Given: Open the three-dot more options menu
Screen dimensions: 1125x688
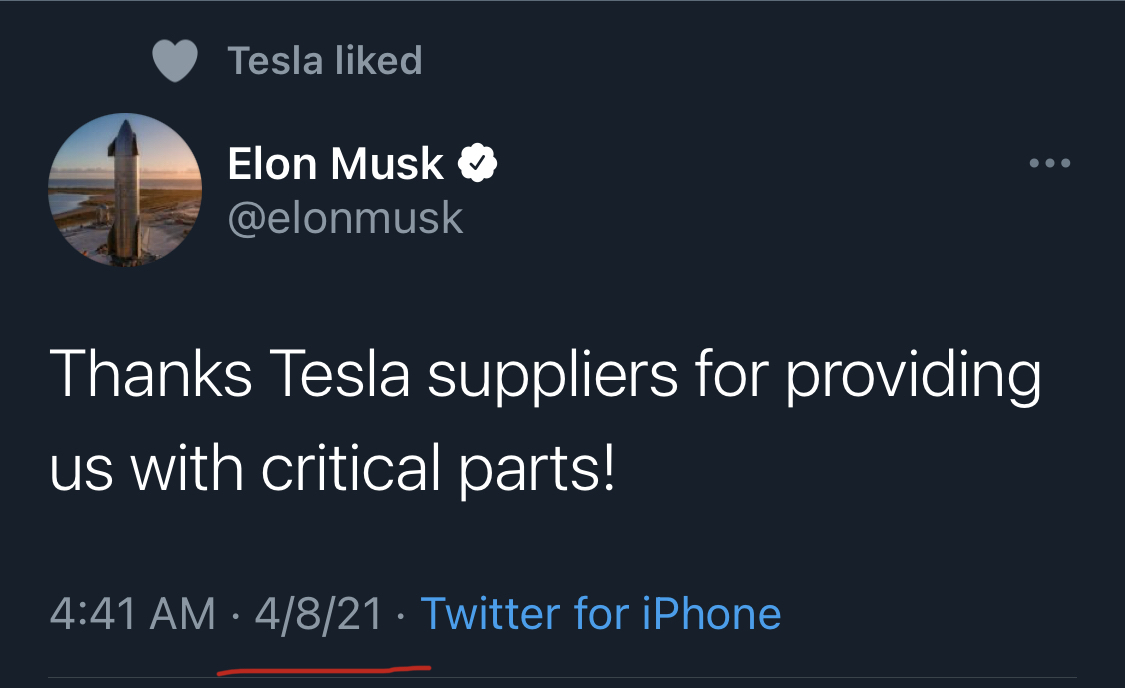Looking at the screenshot, I should pos(1050,163).
